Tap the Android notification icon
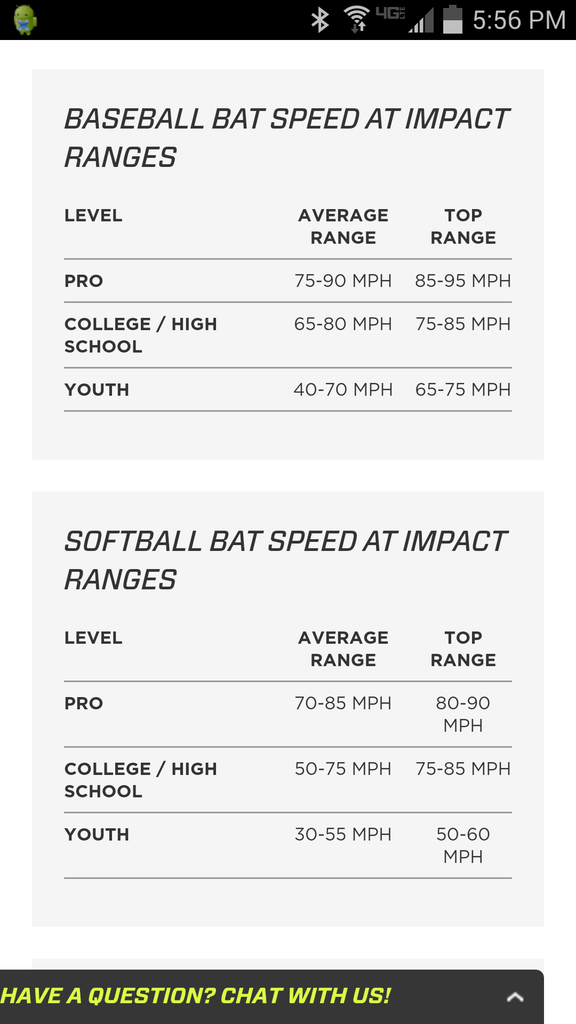576x1024 pixels. click(26, 17)
